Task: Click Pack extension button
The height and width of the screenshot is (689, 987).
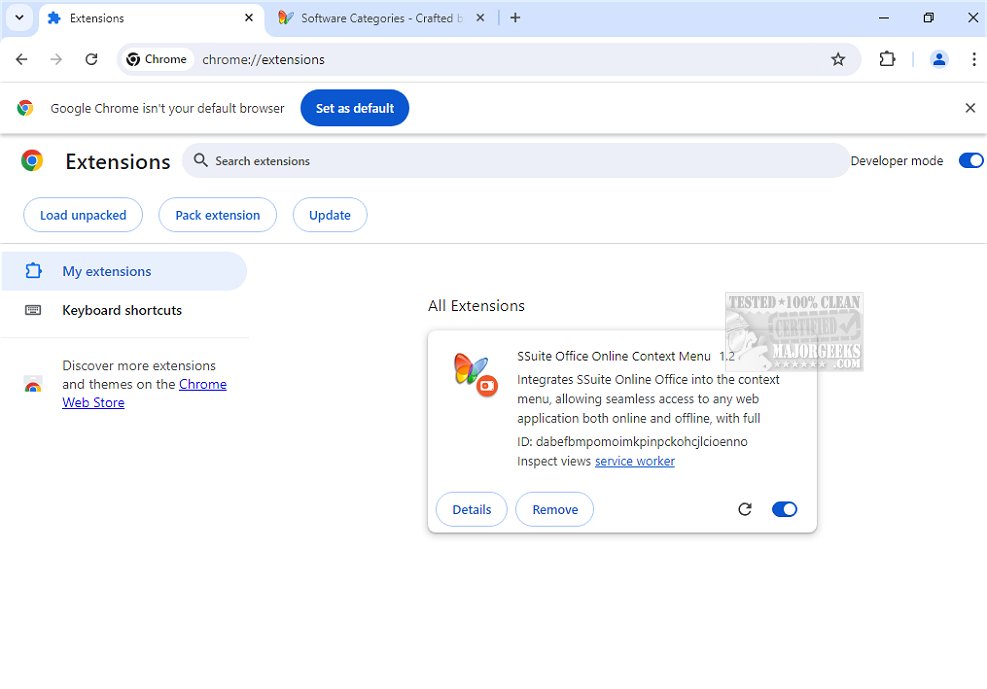Action: [217, 215]
